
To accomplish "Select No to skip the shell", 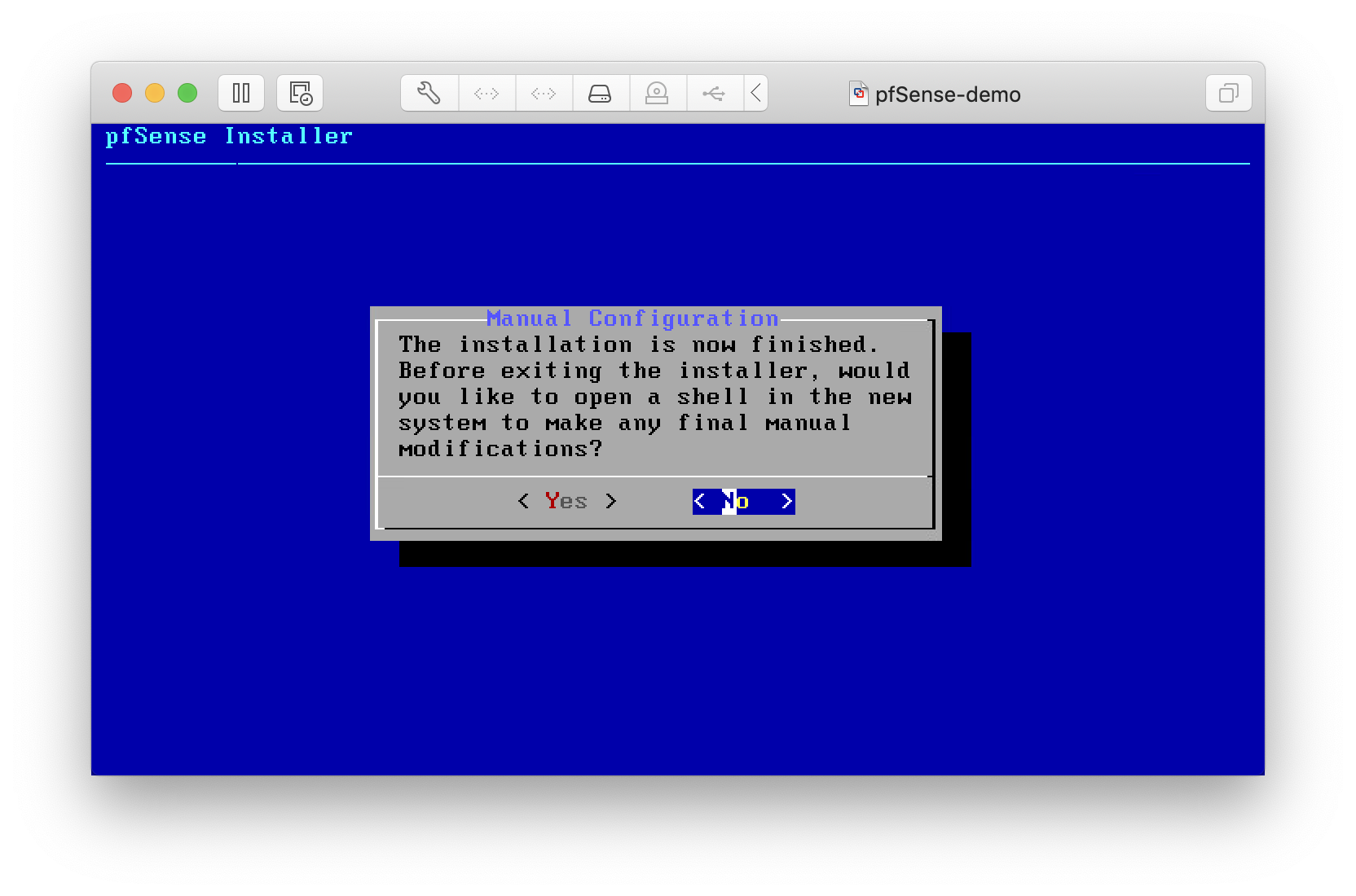I will (x=743, y=501).
